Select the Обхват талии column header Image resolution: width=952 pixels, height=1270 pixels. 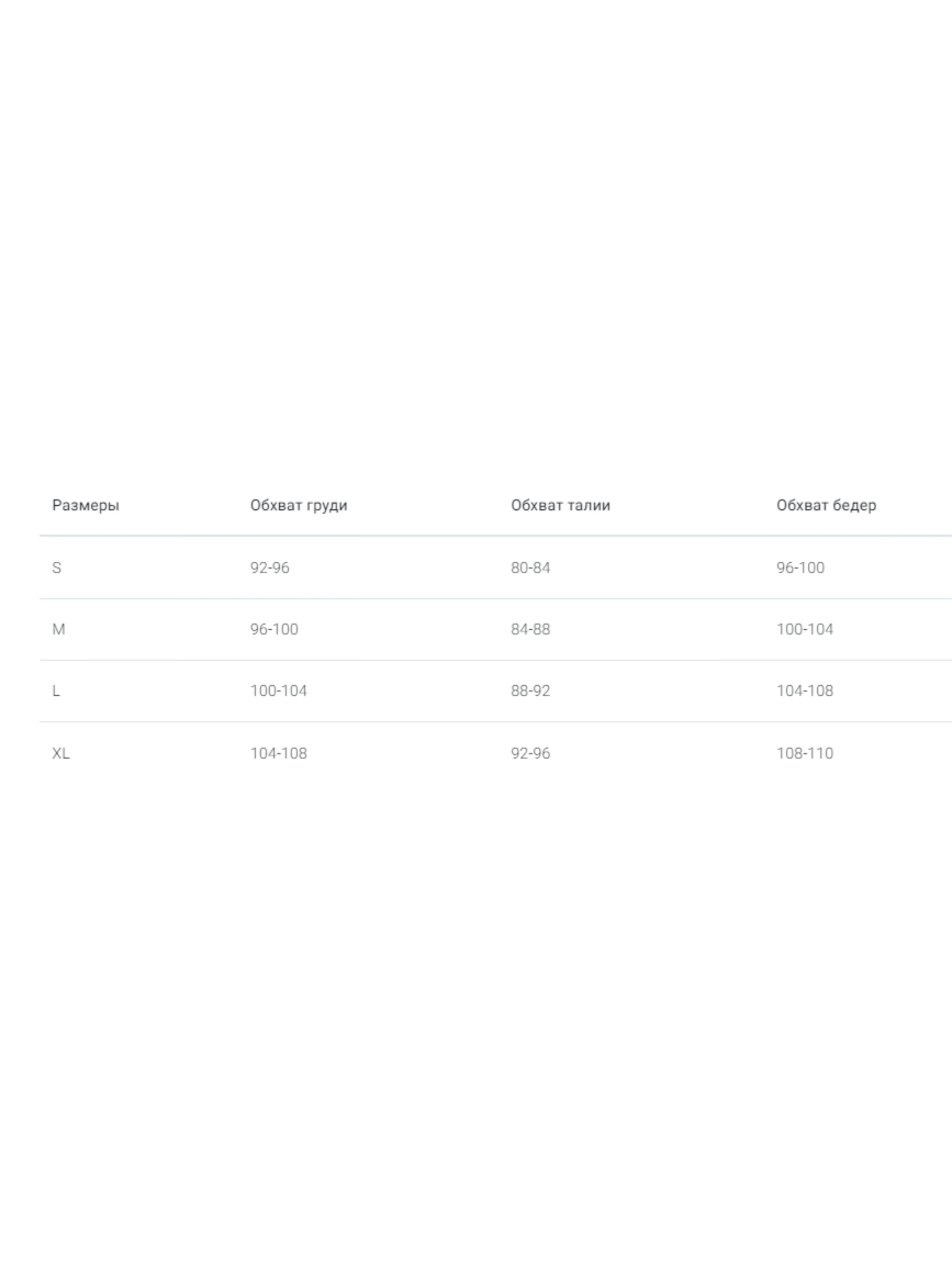pos(560,505)
